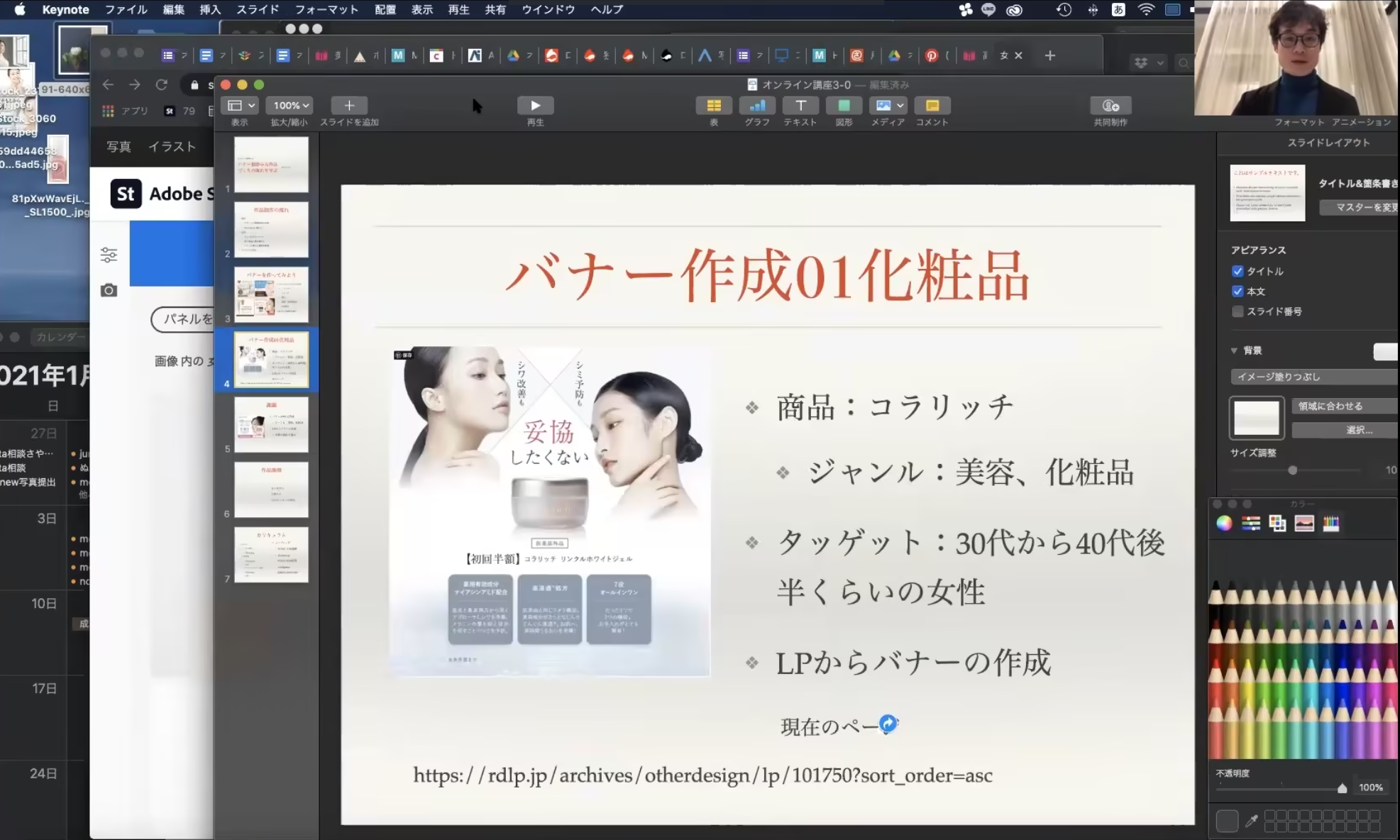
Task: Switch to the アニメーション inspector tab
Action: coord(1361,122)
